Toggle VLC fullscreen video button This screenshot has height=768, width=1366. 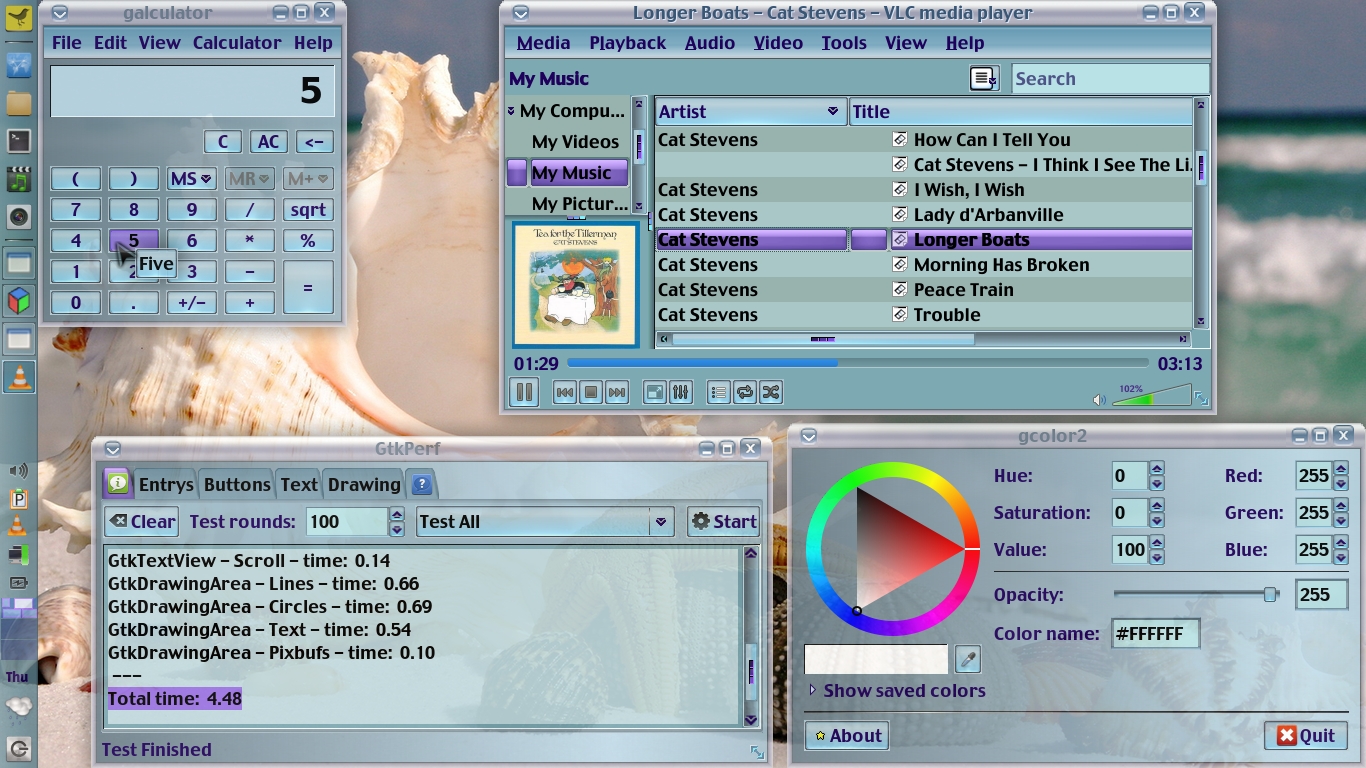[x=654, y=393]
